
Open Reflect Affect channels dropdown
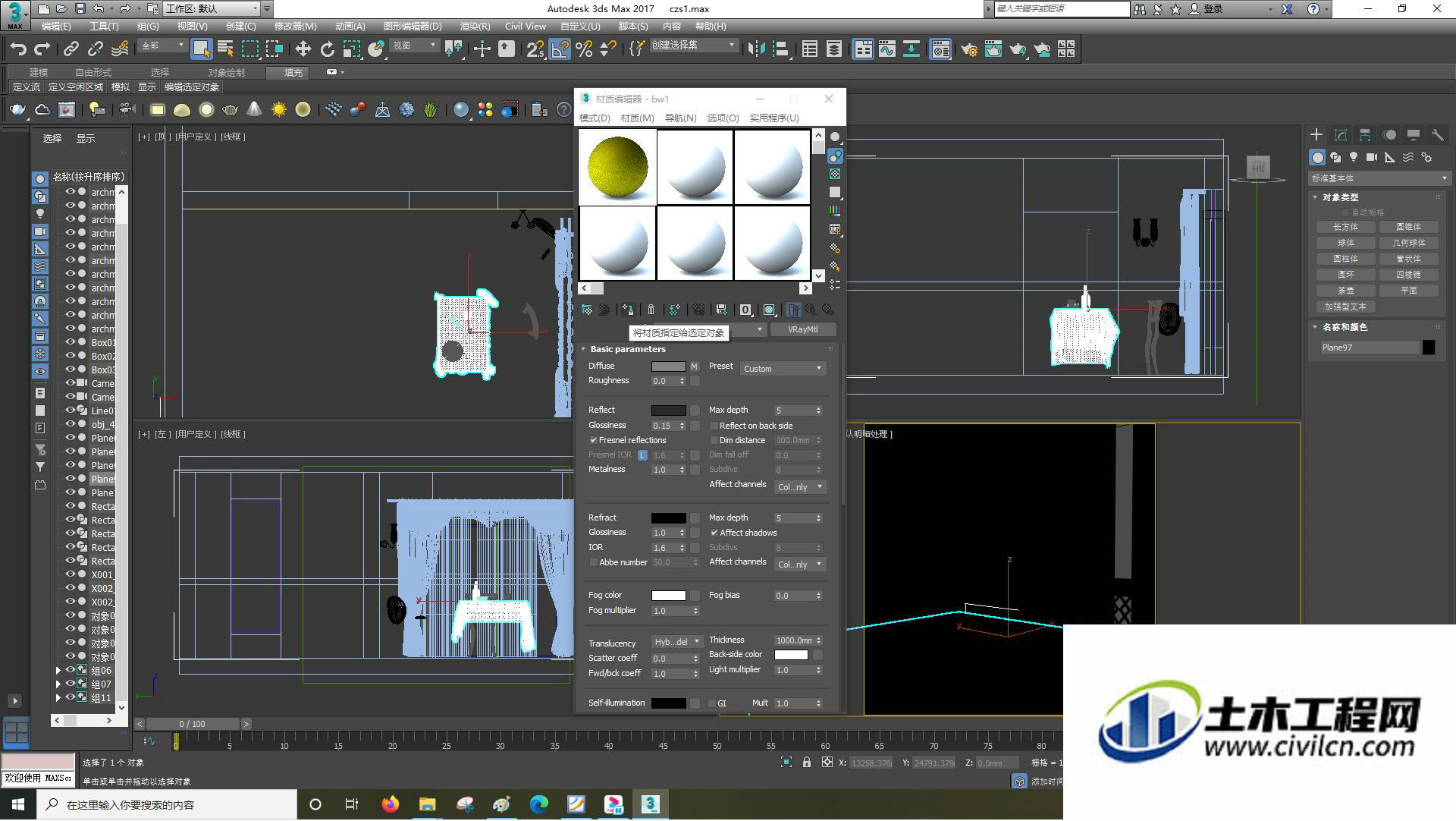point(800,487)
